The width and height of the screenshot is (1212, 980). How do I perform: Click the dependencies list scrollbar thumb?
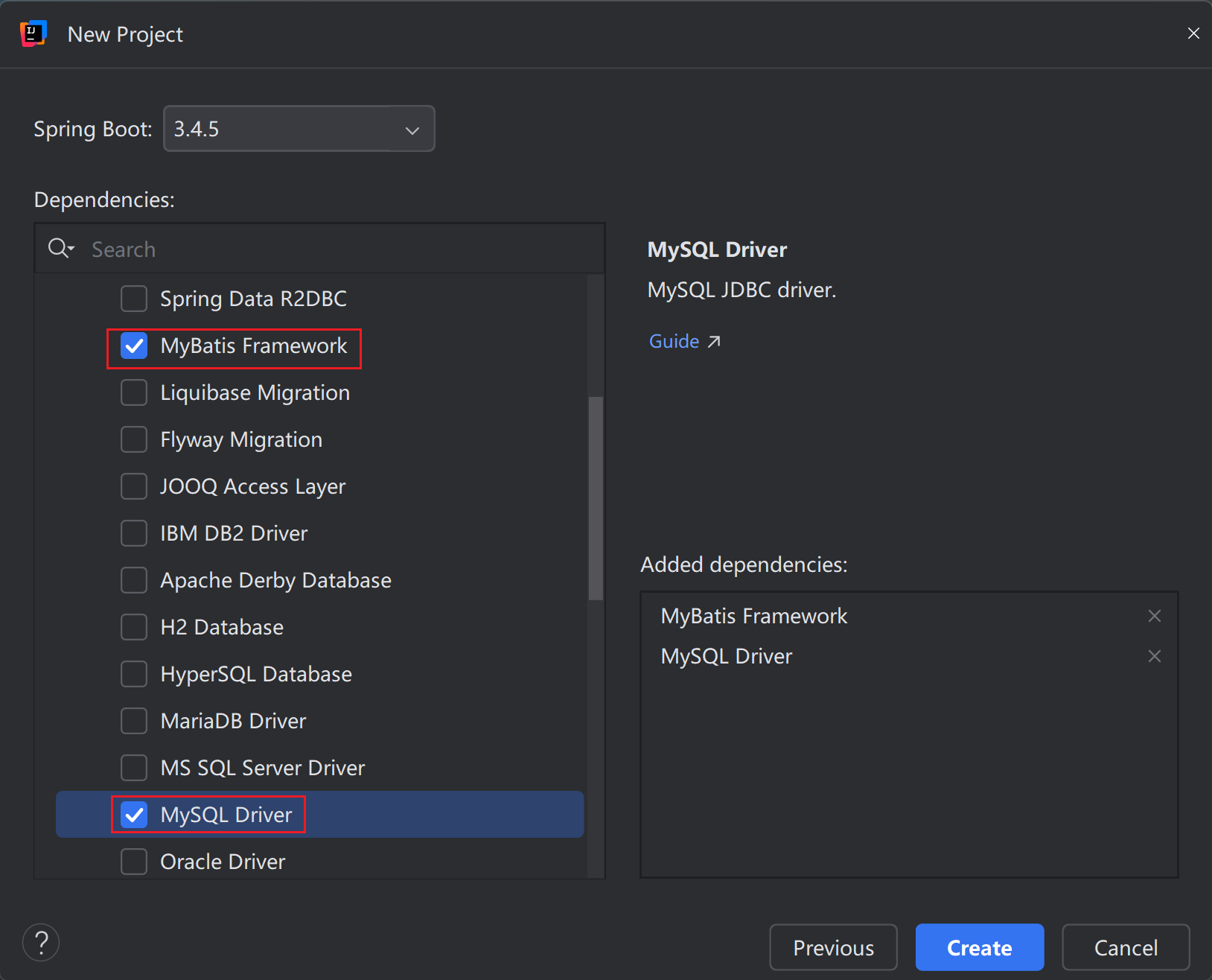596,497
